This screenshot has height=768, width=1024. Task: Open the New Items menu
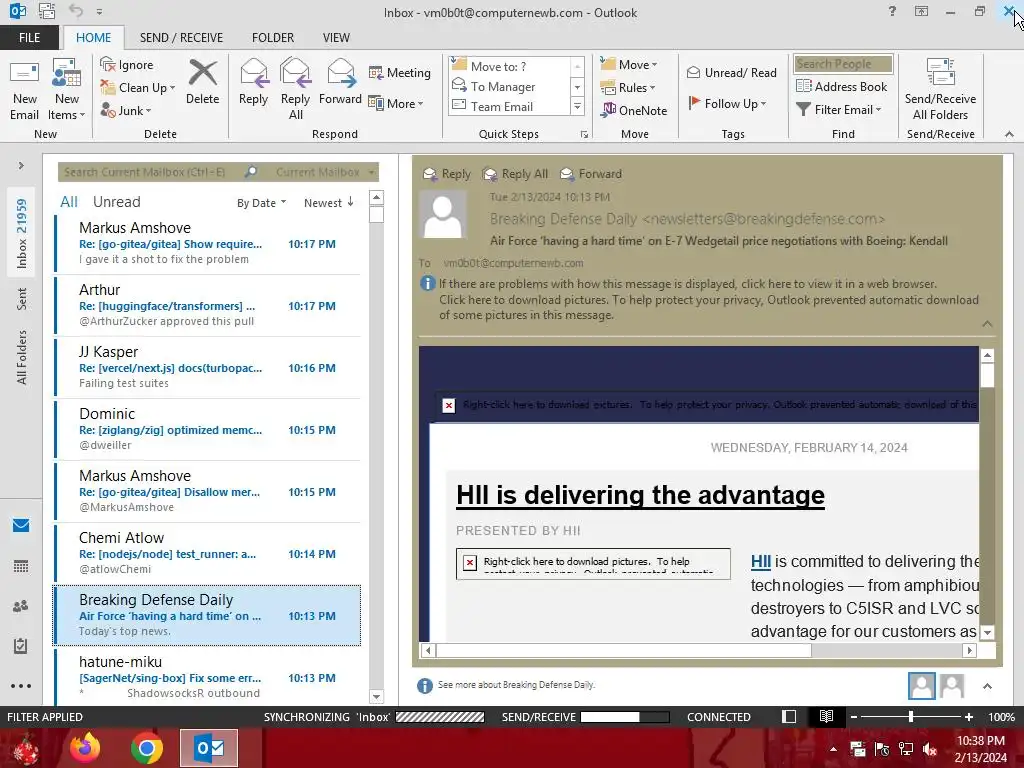coord(67,89)
